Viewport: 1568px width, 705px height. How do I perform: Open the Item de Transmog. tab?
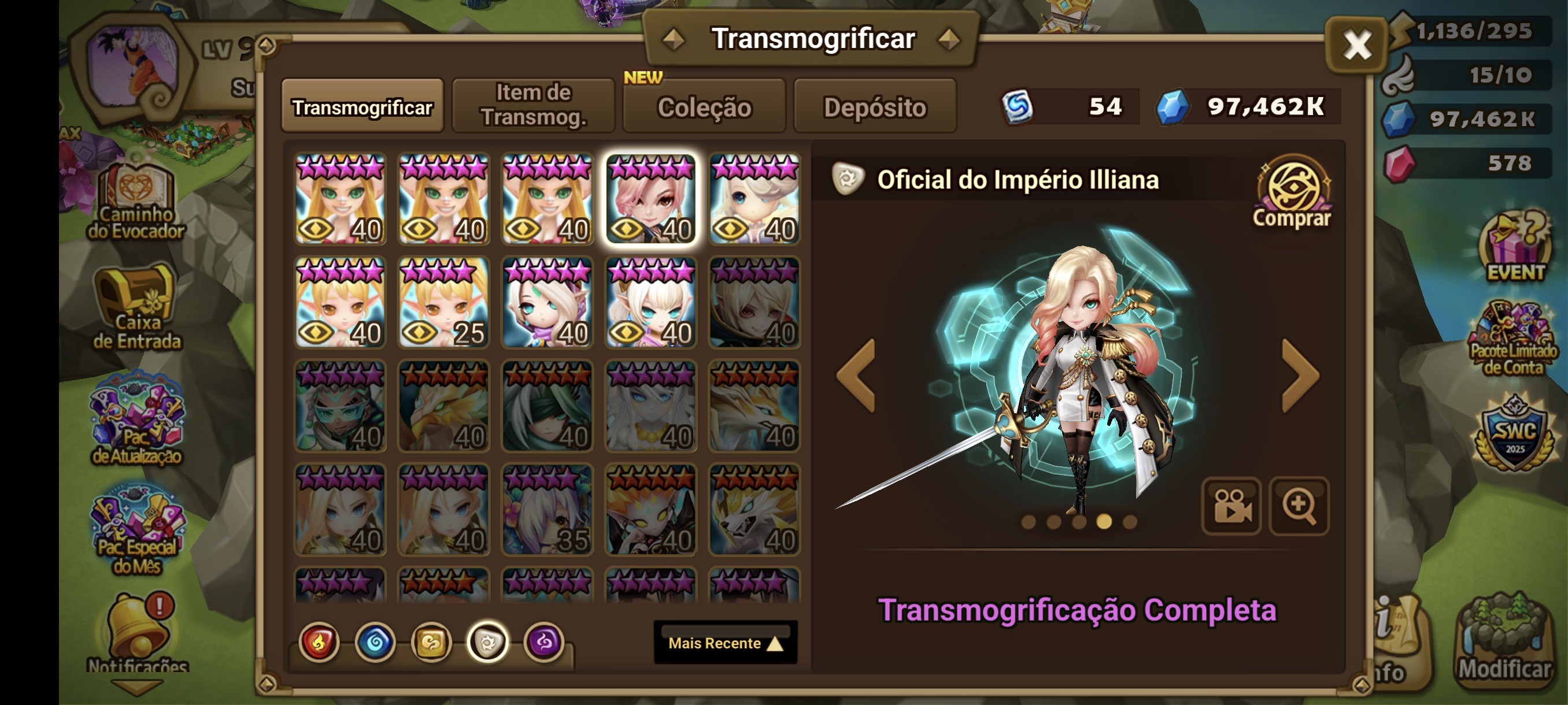click(x=533, y=106)
